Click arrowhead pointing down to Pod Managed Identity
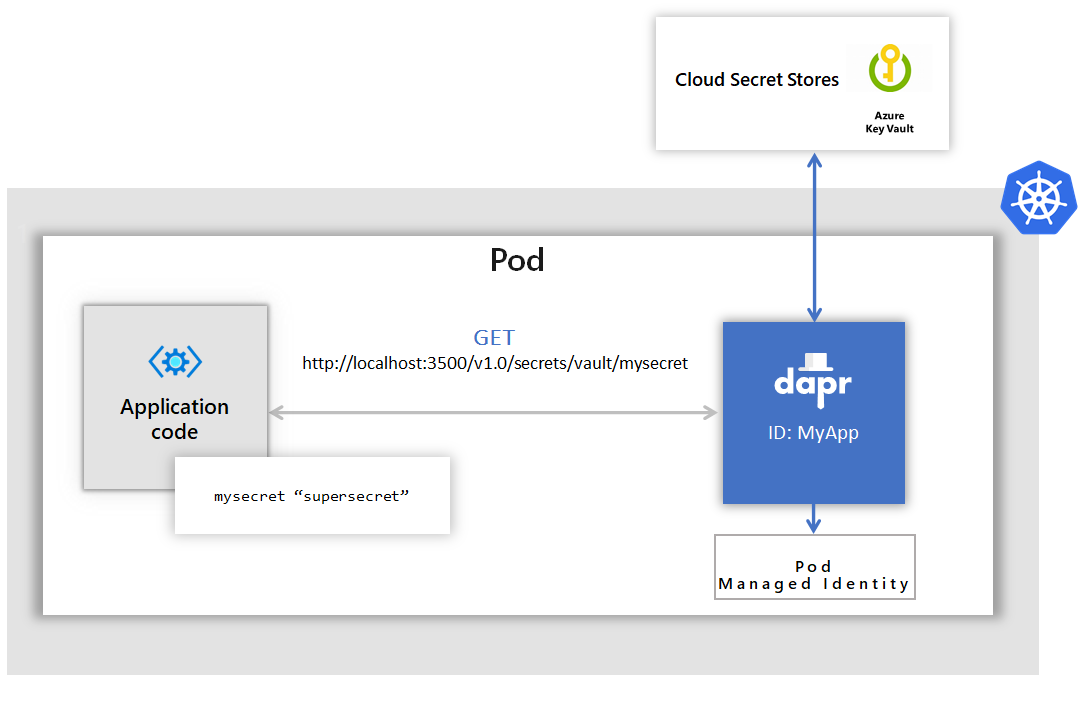 point(814,525)
